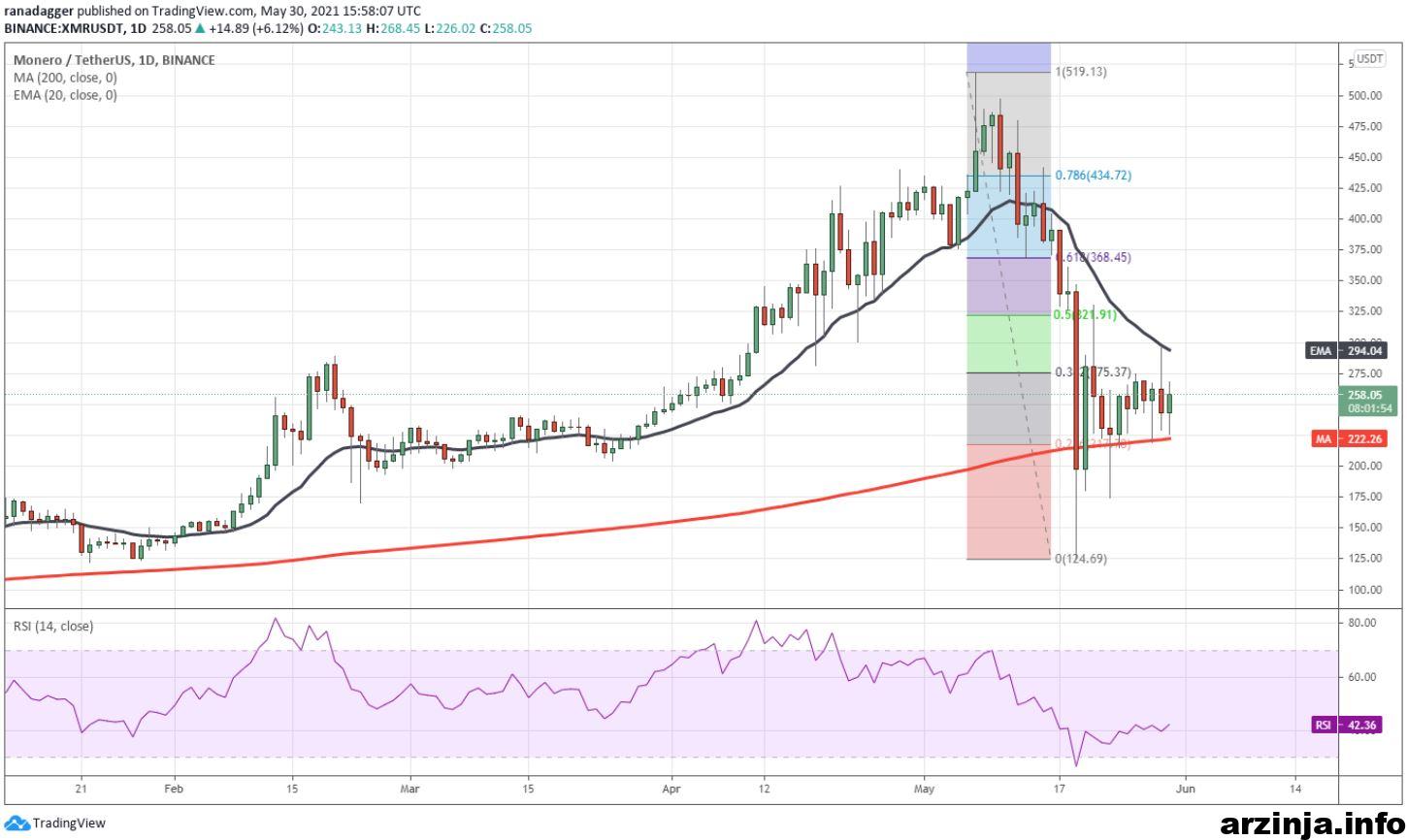
Task: Click the 325.00 price axis label
Action: (1364, 311)
